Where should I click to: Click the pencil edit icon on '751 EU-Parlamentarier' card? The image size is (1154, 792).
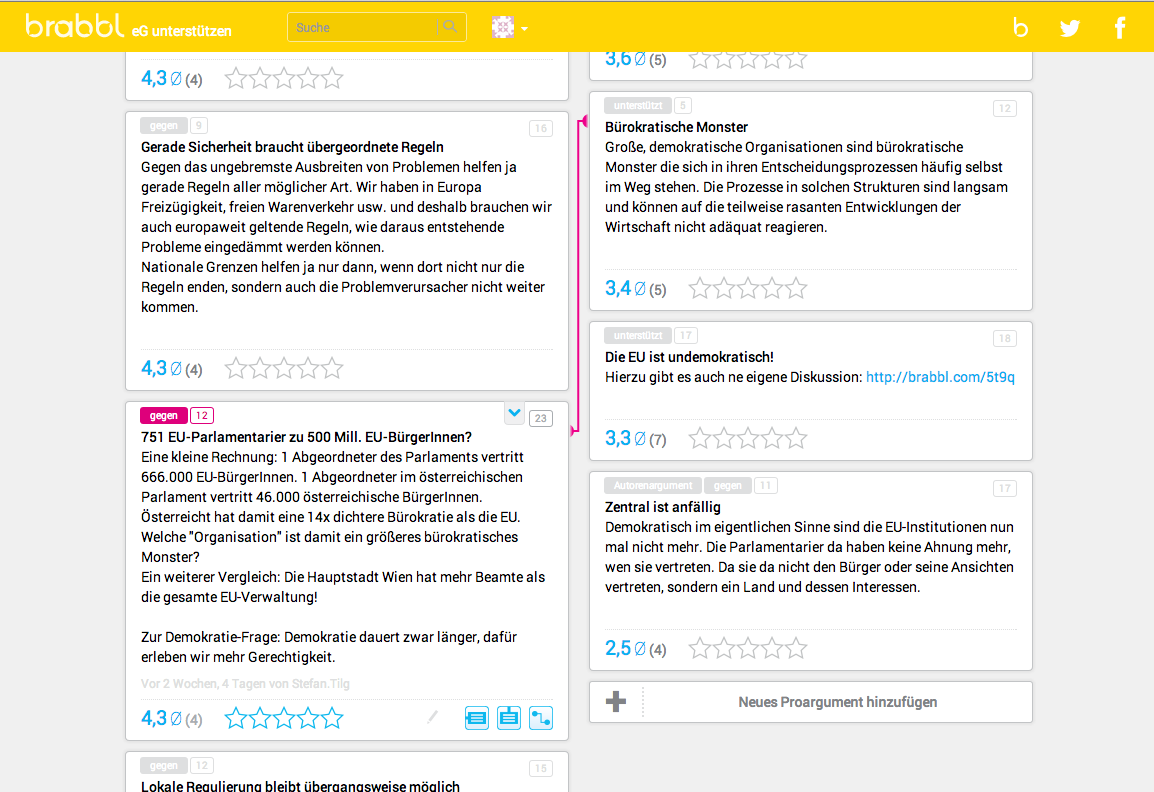pyautogui.click(x=432, y=717)
